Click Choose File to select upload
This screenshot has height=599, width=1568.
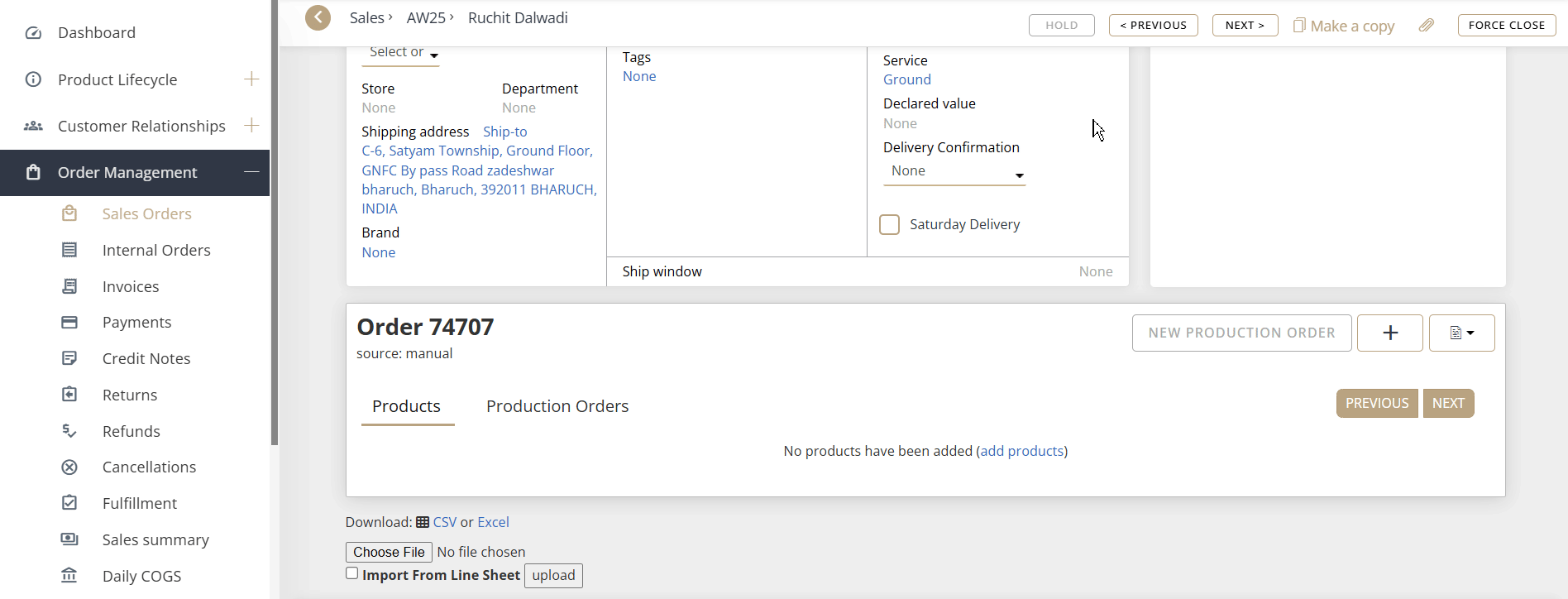coord(389,552)
